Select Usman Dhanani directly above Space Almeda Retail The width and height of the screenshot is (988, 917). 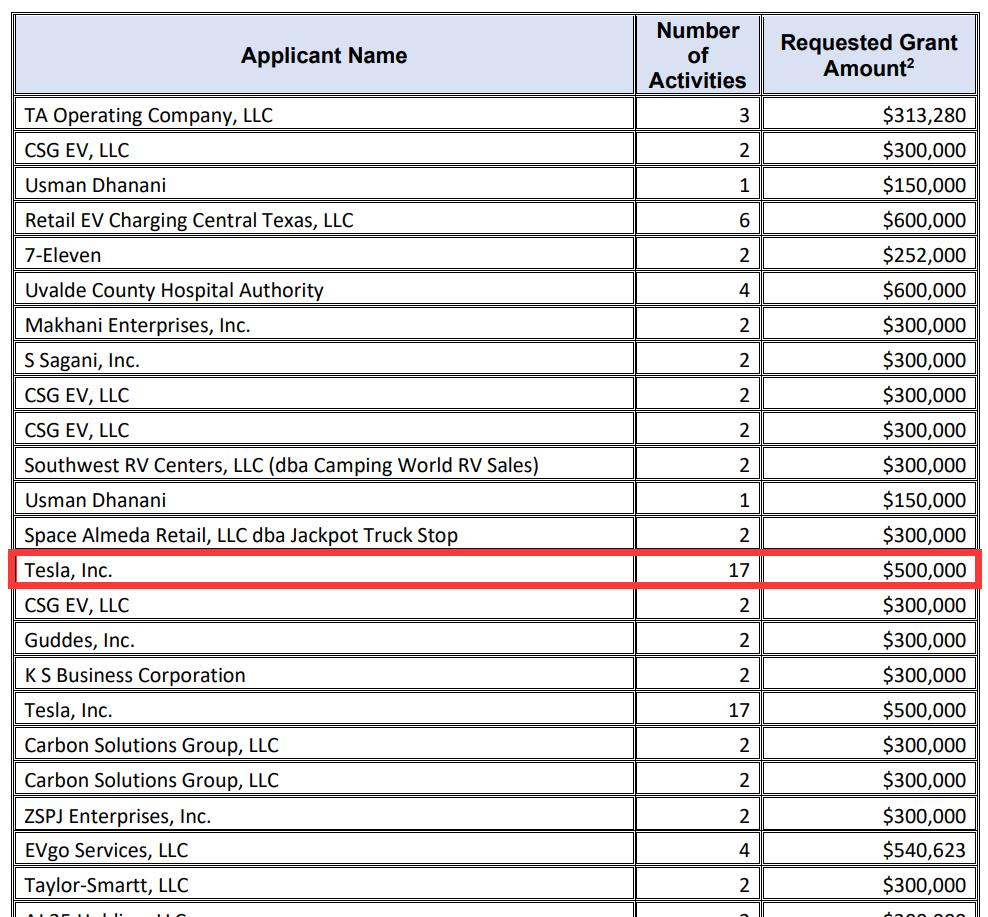[x=324, y=500]
